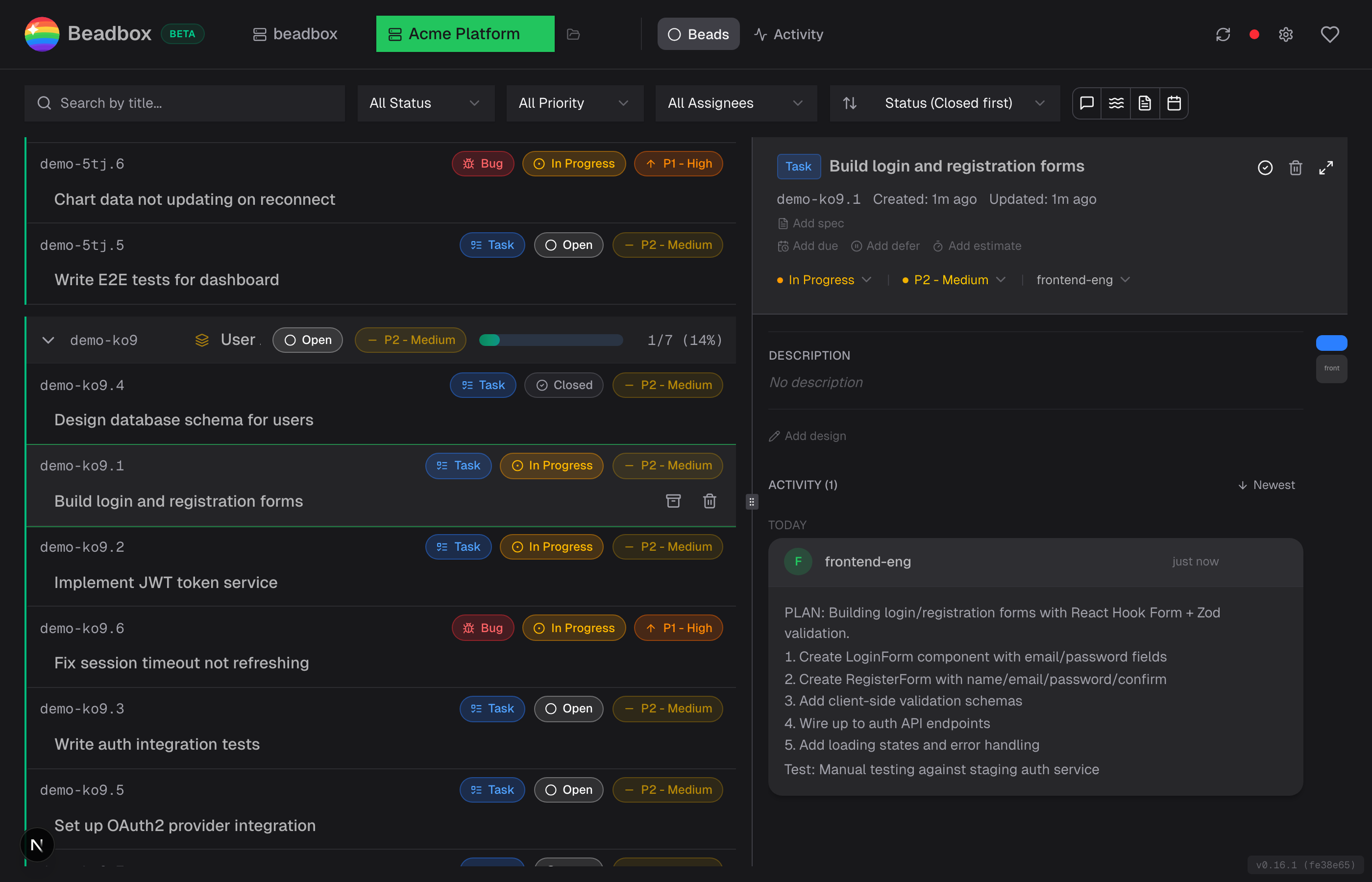Toggle comments view icon in toolbar
1372x882 pixels.
tap(1086, 103)
